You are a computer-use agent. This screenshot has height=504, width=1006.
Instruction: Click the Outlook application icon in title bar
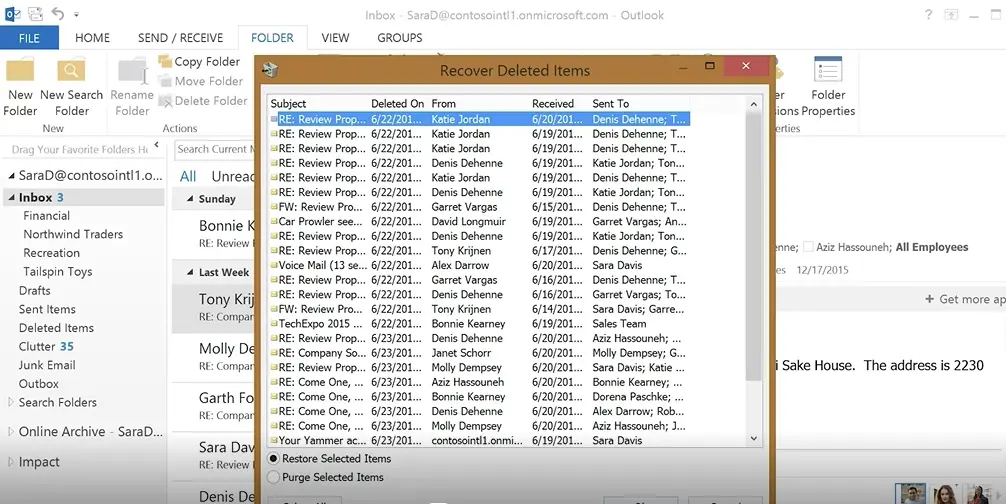click(x=12, y=14)
